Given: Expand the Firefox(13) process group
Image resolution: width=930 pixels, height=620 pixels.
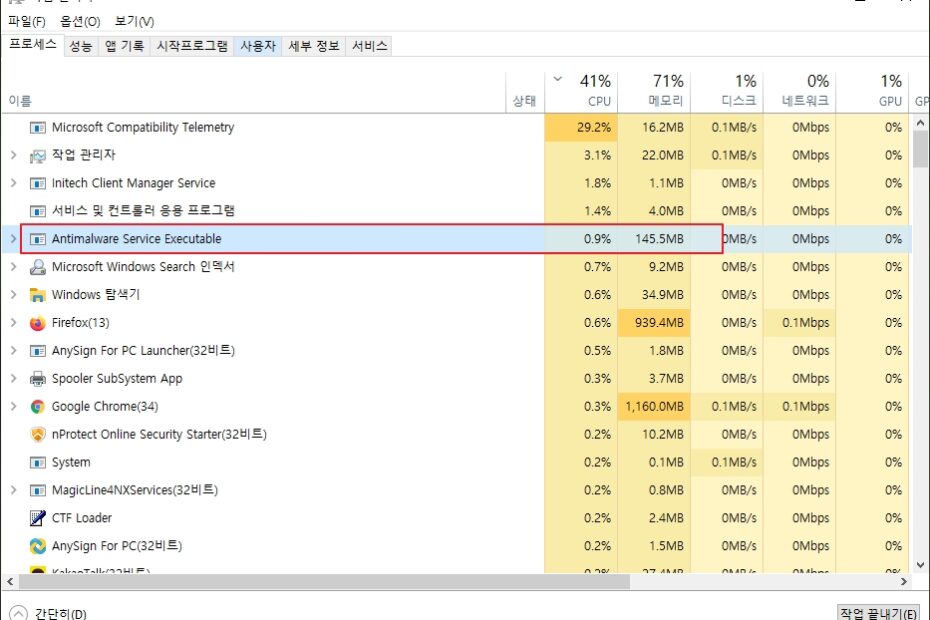Looking at the screenshot, I should (x=14, y=323).
